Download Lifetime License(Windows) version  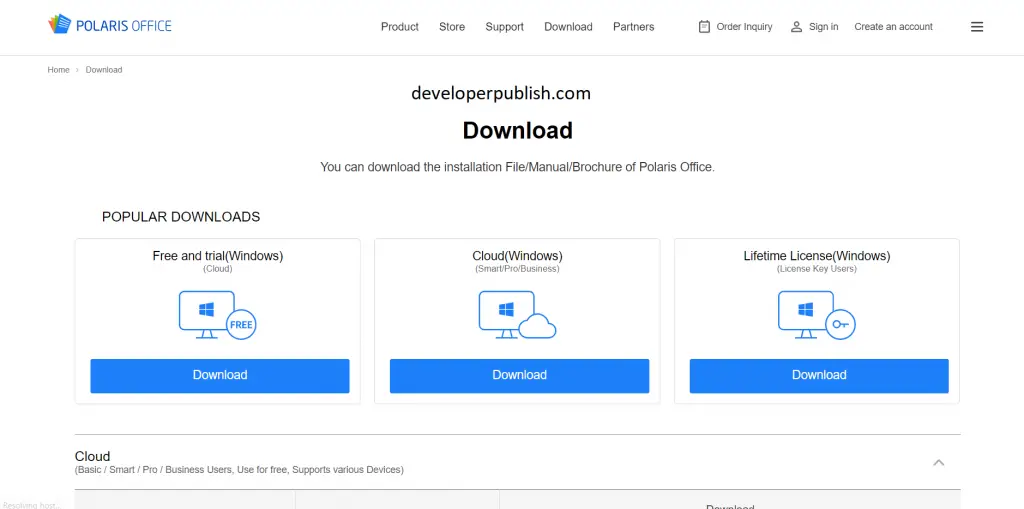819,375
